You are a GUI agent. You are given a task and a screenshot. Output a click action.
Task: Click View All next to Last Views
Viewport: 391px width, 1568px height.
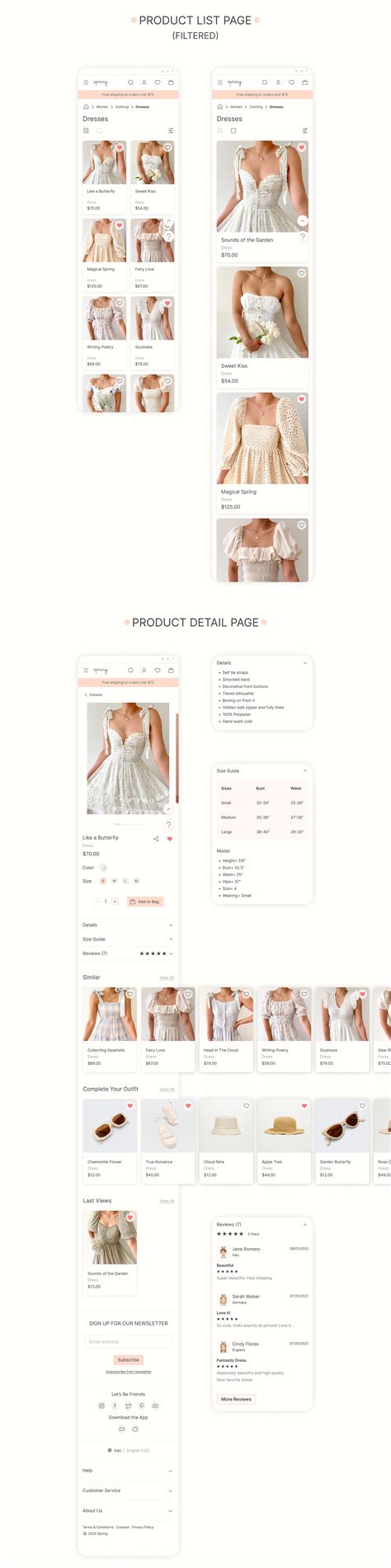click(167, 1201)
